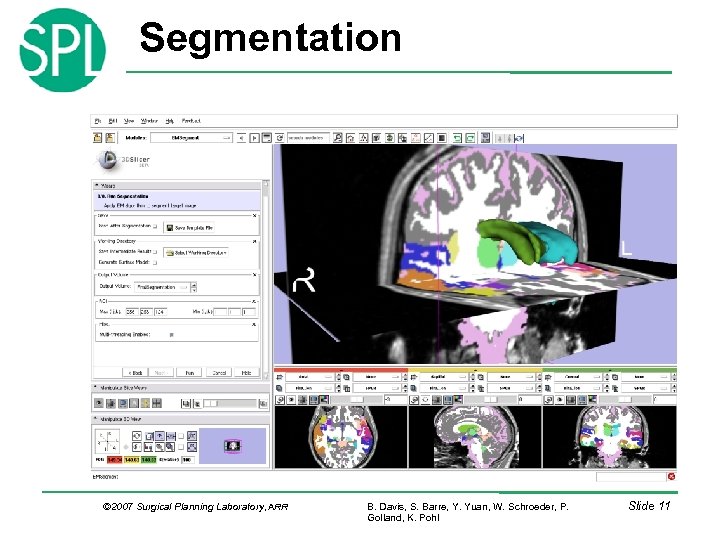The height and width of the screenshot is (540, 720).
Task: Toggle Save Intermediate Results checkbox
Action: [155, 252]
